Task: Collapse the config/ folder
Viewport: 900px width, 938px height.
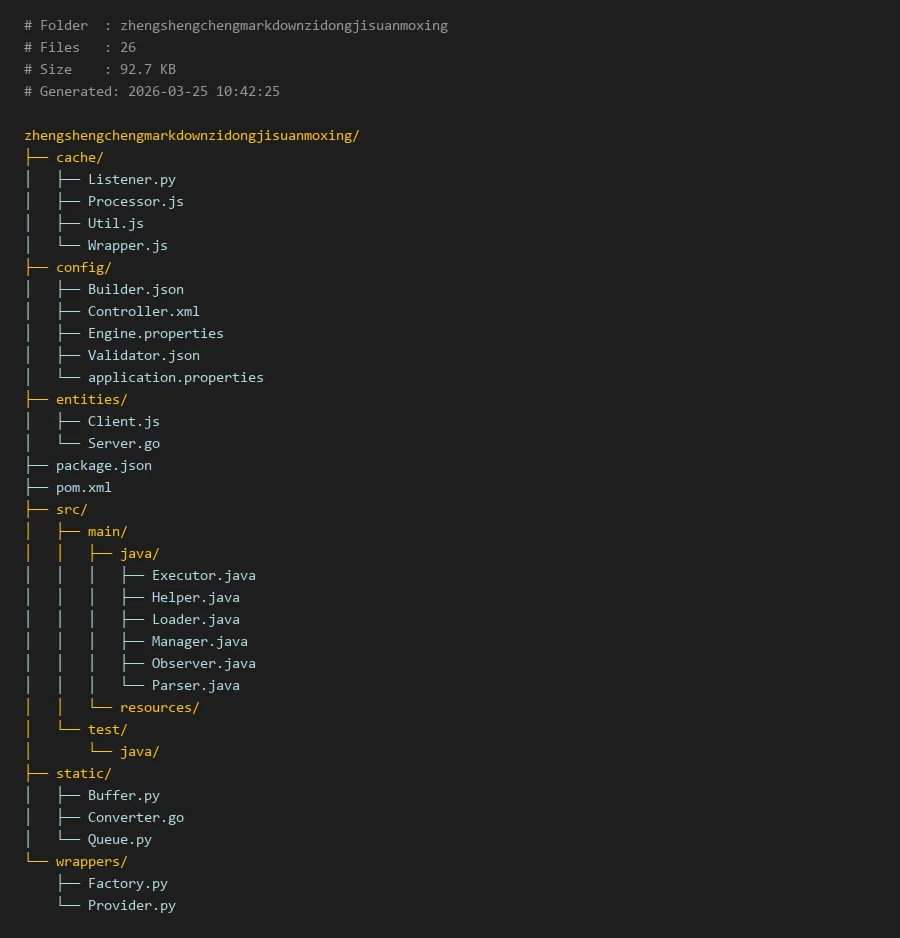Action: 83,267
